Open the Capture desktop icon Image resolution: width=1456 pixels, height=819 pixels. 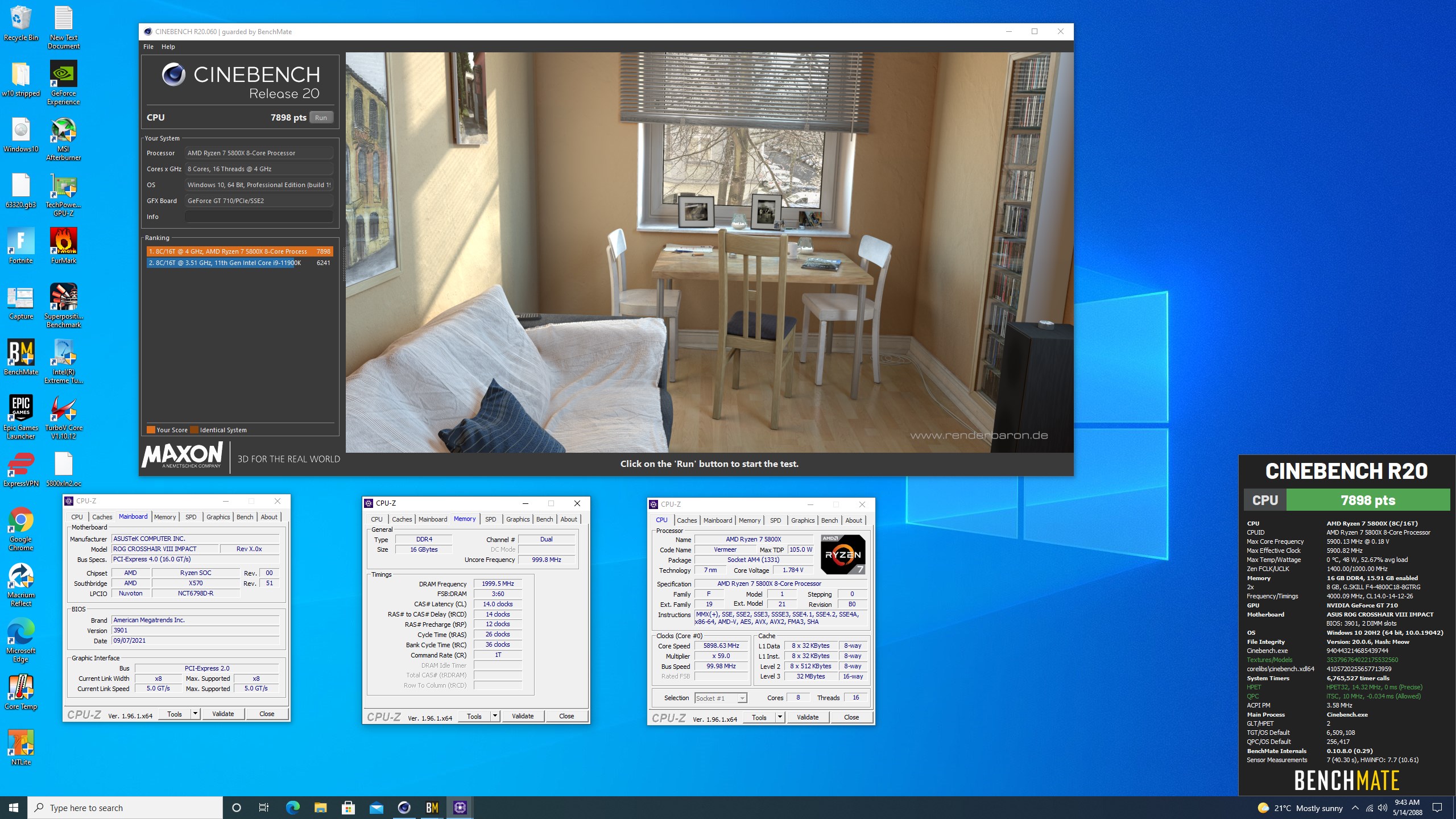tap(20, 302)
